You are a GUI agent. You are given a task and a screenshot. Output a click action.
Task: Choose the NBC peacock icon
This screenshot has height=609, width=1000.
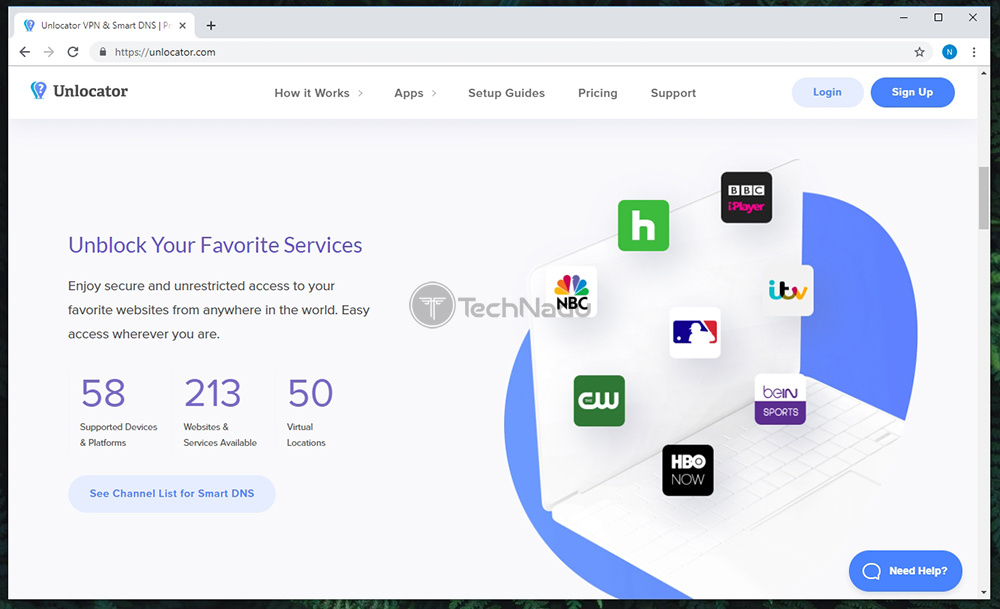click(571, 292)
